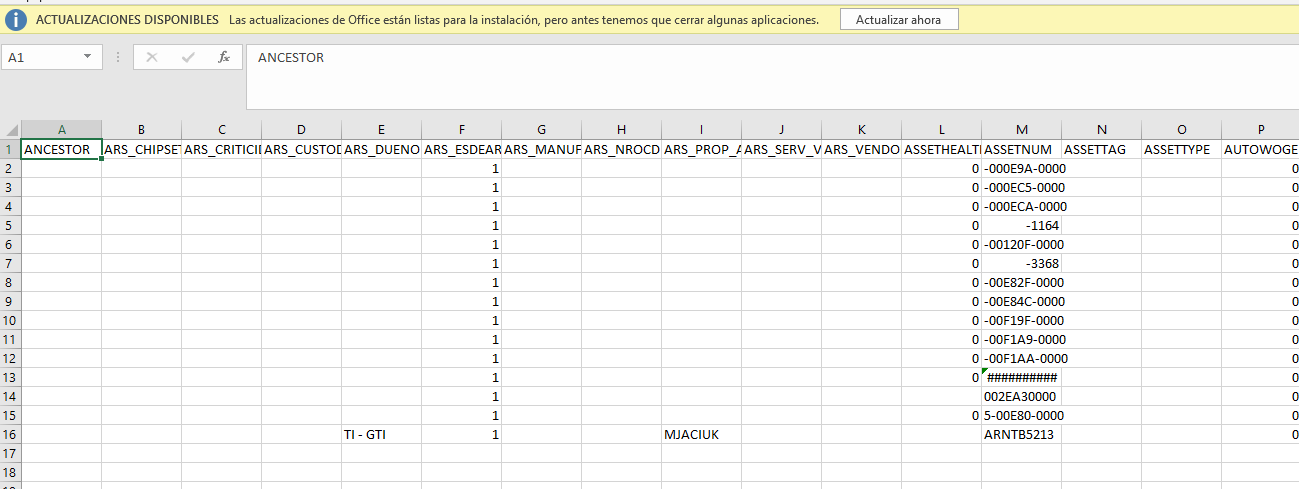
Task: Select row 16 header
Action: click(x=10, y=435)
